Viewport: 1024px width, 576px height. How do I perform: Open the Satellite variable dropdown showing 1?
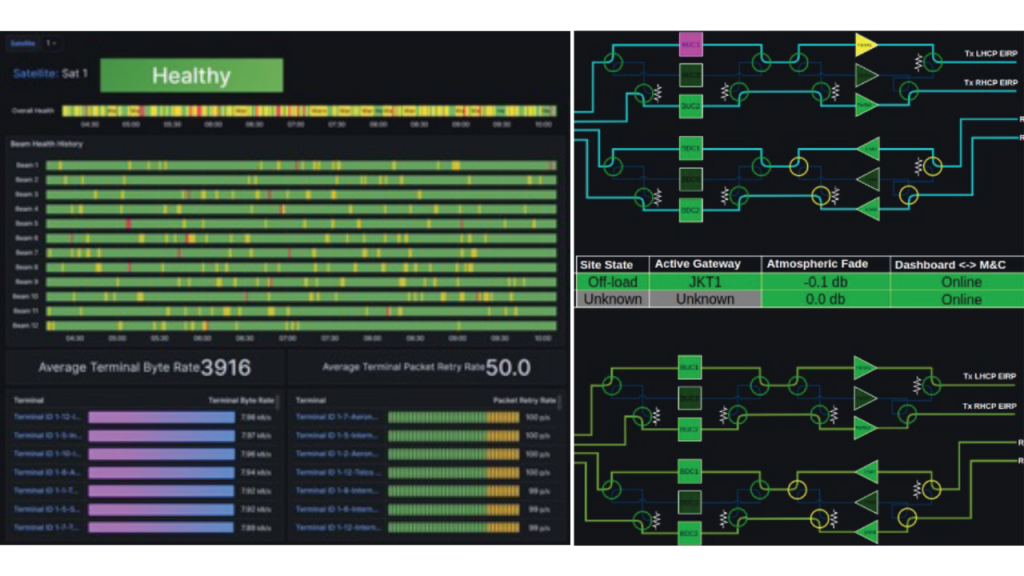51,43
